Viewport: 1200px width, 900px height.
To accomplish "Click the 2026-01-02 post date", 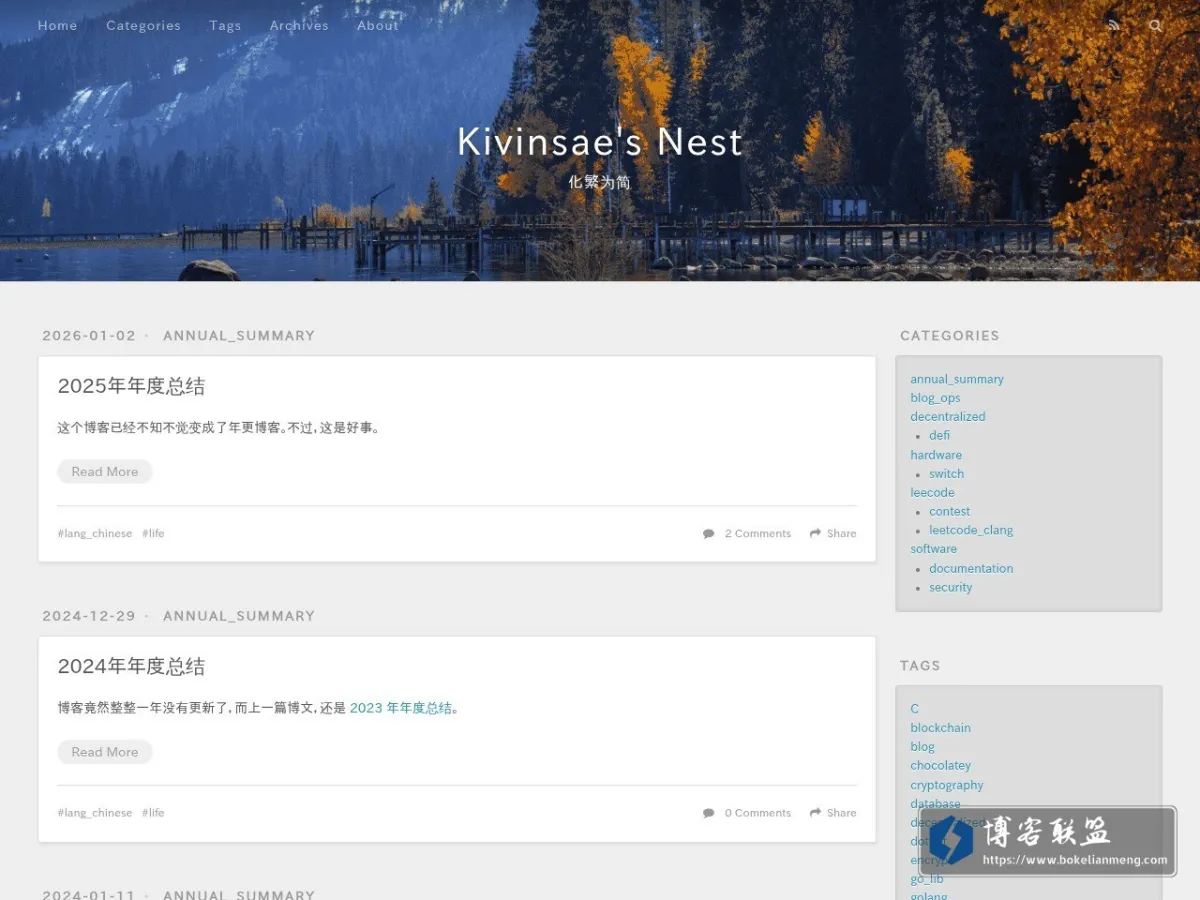I will point(89,336).
